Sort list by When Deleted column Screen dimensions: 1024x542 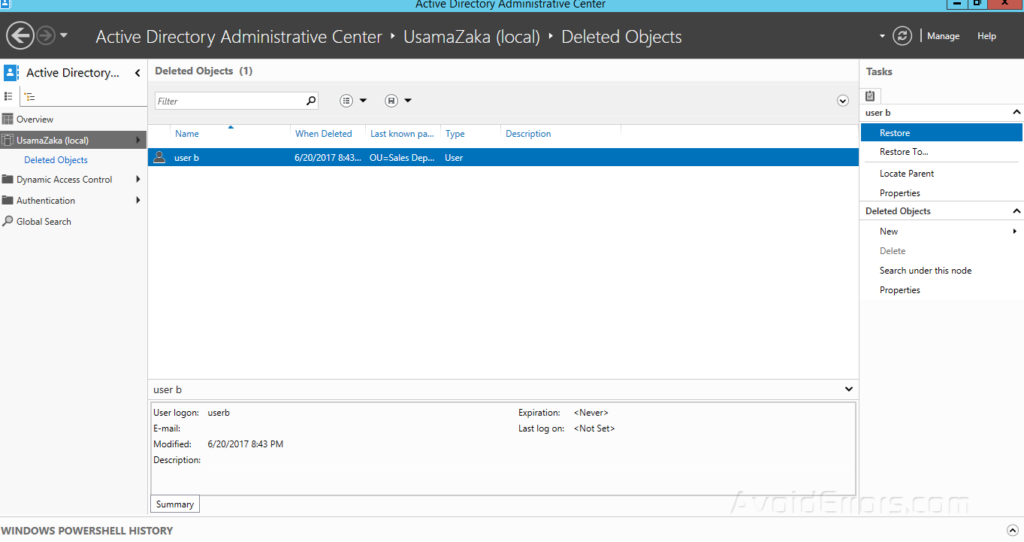pyautogui.click(x=323, y=134)
